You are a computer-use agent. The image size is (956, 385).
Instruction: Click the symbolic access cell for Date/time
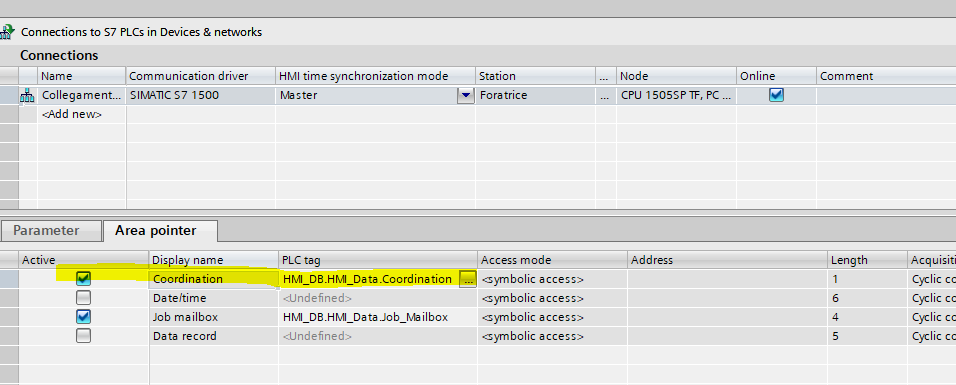click(552, 298)
